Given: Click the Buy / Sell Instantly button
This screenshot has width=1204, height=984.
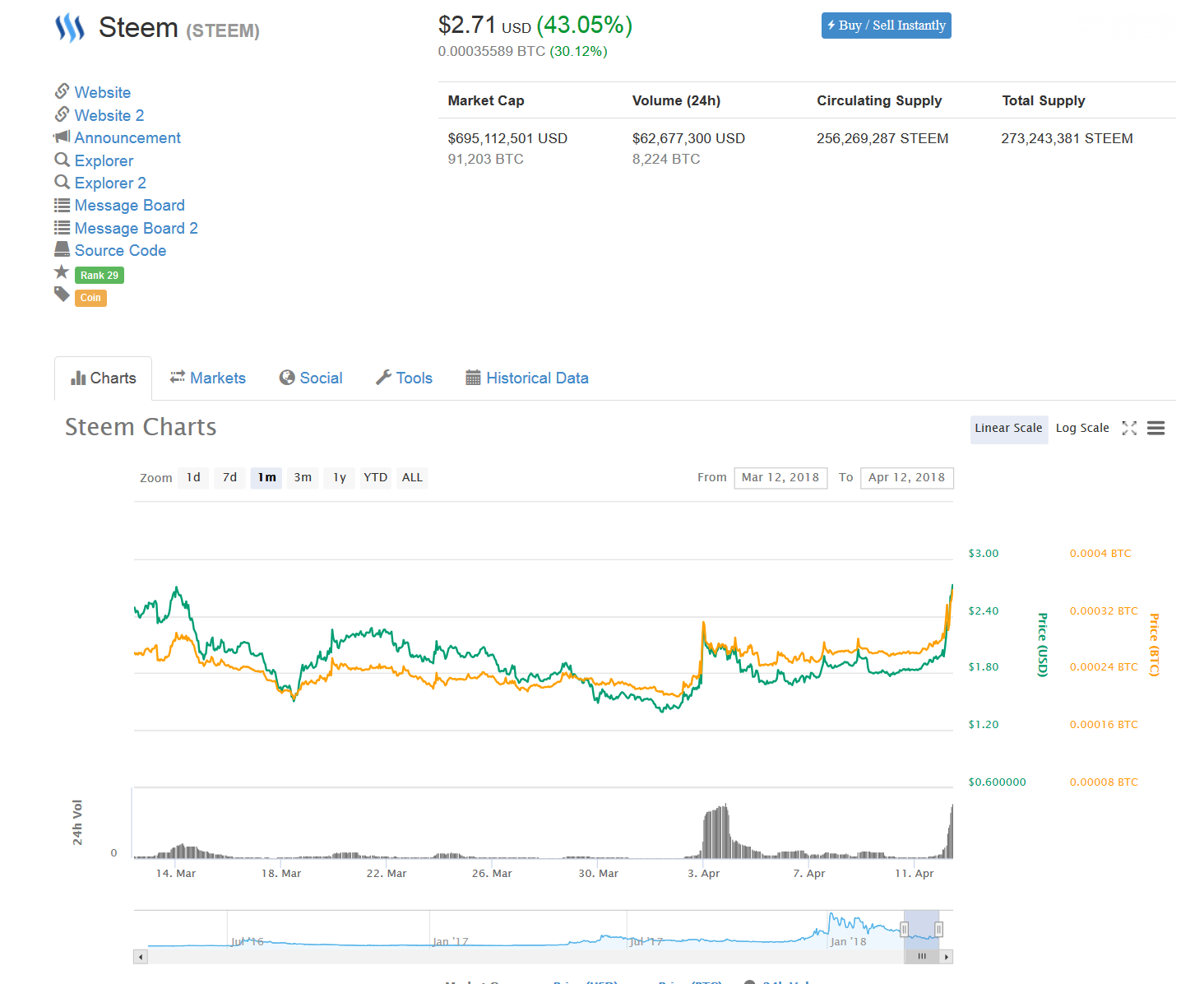Looking at the screenshot, I should pos(887,26).
